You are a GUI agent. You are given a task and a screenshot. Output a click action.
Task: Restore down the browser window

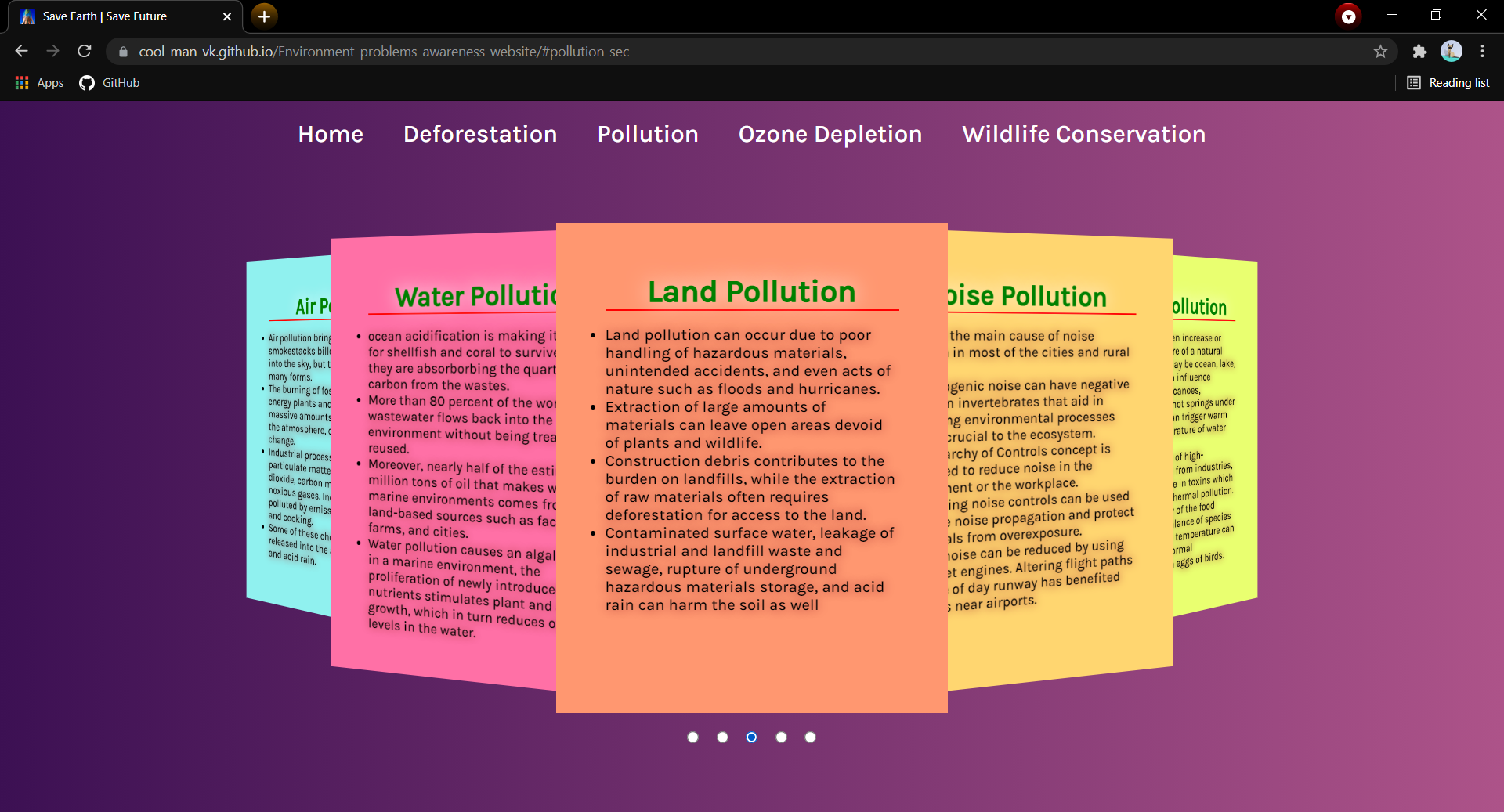(x=1436, y=16)
